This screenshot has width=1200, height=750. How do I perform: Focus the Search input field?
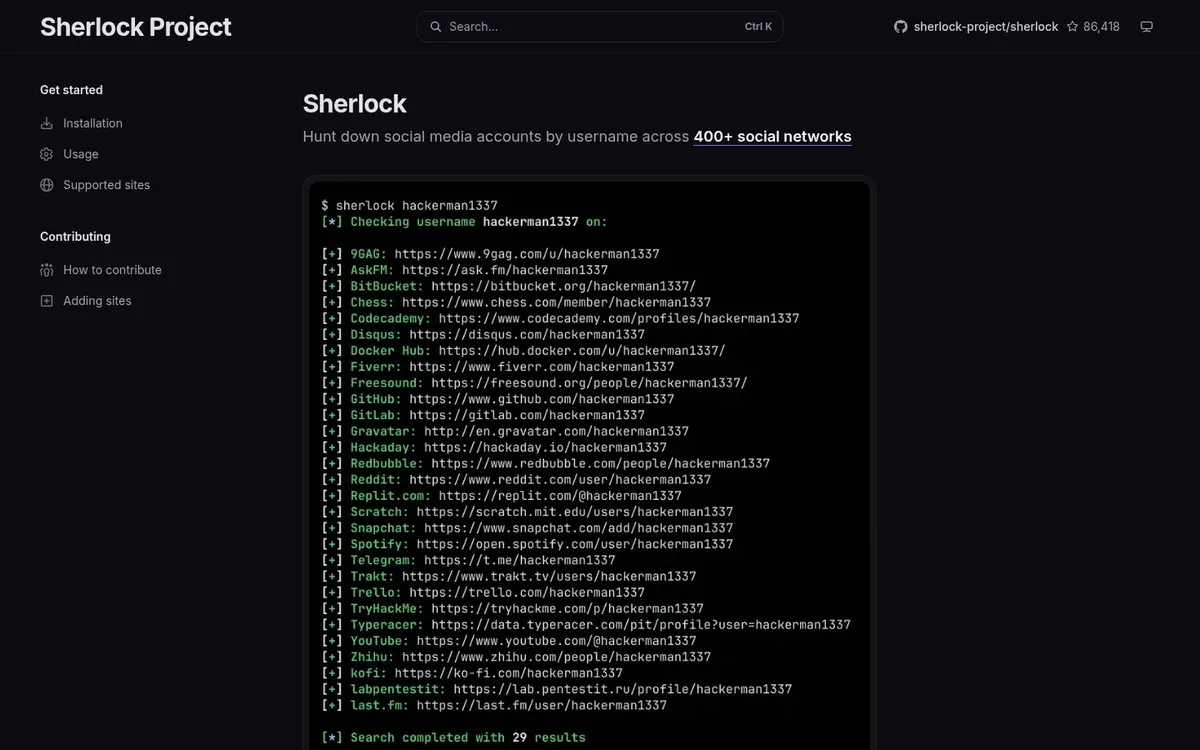pos(600,27)
